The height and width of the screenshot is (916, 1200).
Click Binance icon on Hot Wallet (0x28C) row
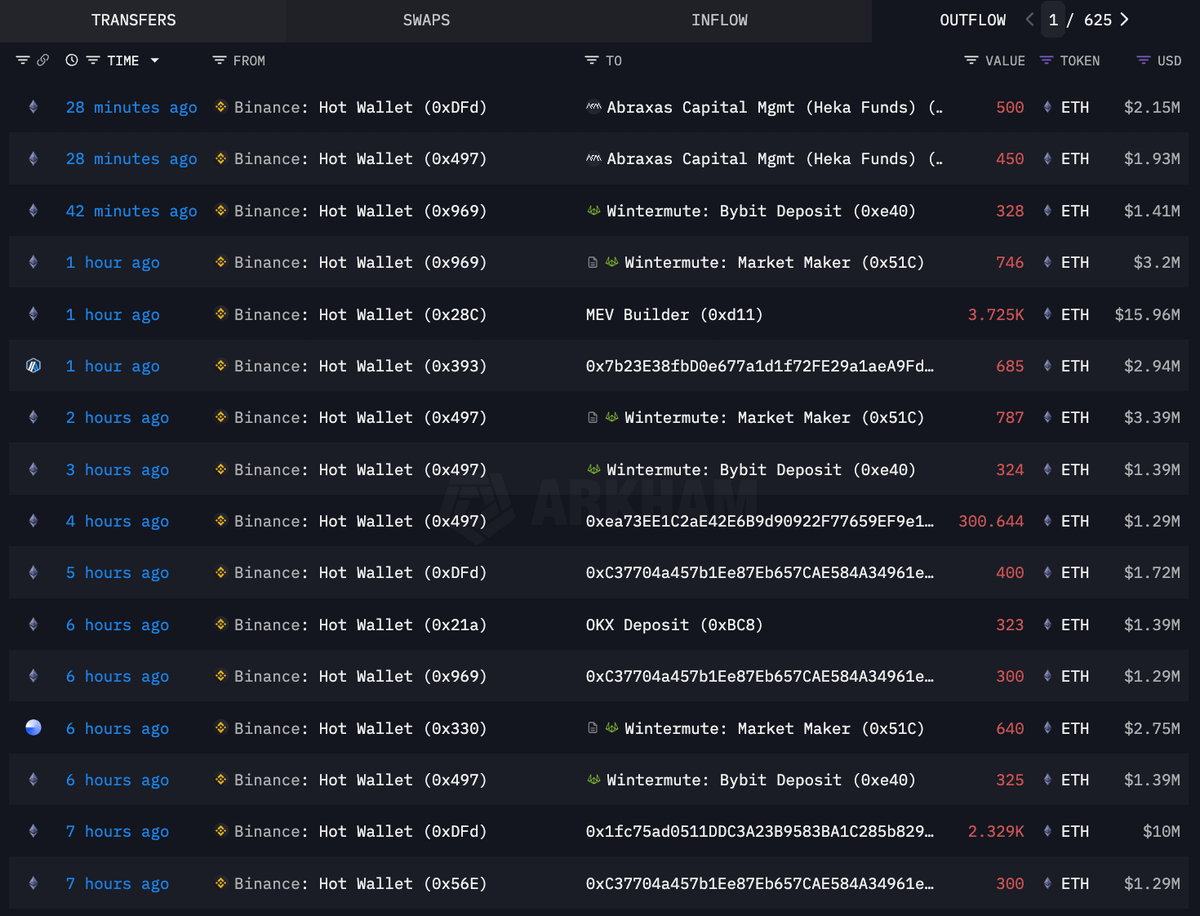221,314
